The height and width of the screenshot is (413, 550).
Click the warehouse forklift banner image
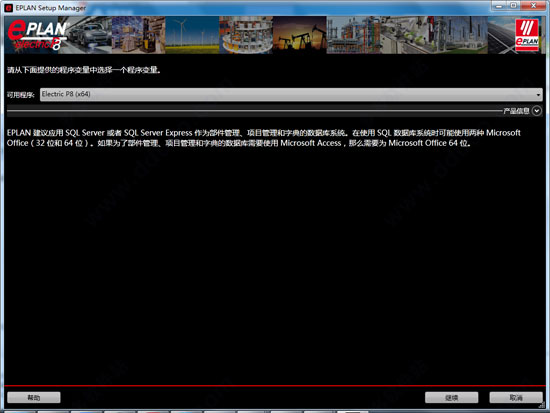click(139, 35)
